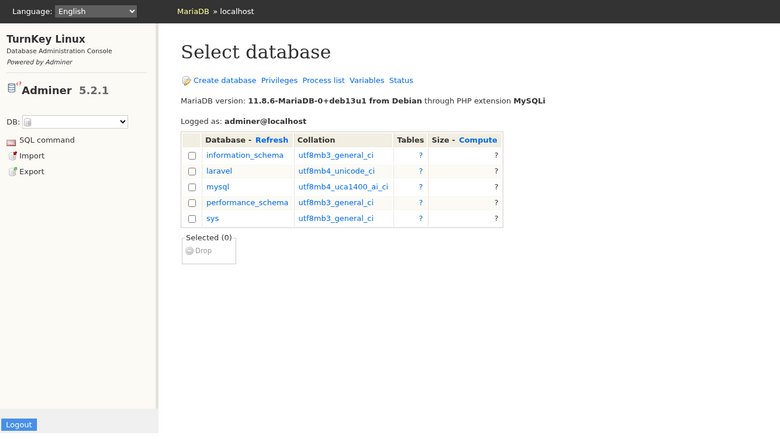Click the Import icon in sidebar
Image resolution: width=780 pixels, height=439 pixels.
pyautogui.click(x=12, y=156)
